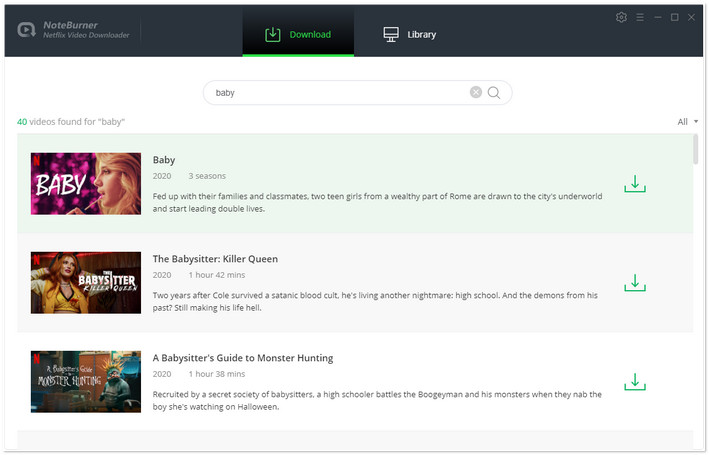This screenshot has height=455, width=709.
Task: Maximize the NoteBurner window
Action: click(675, 17)
